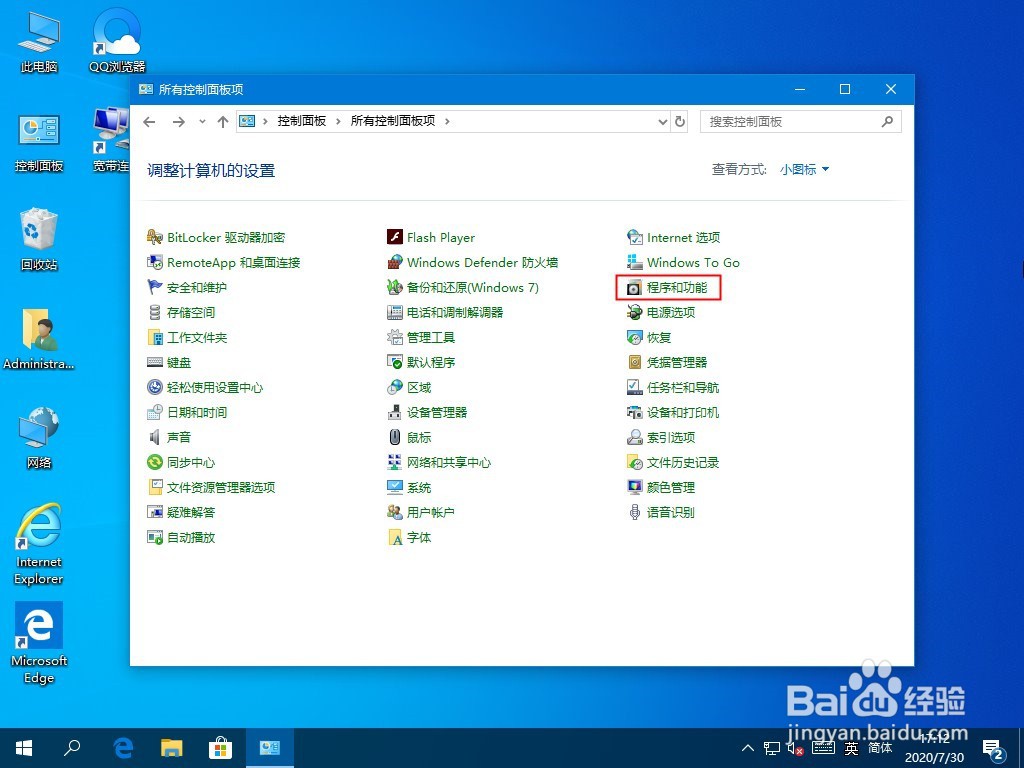1024x768 pixels.
Task: Expand chevron after 所有控制面板项 breadcrumb
Action: [x=447, y=121]
